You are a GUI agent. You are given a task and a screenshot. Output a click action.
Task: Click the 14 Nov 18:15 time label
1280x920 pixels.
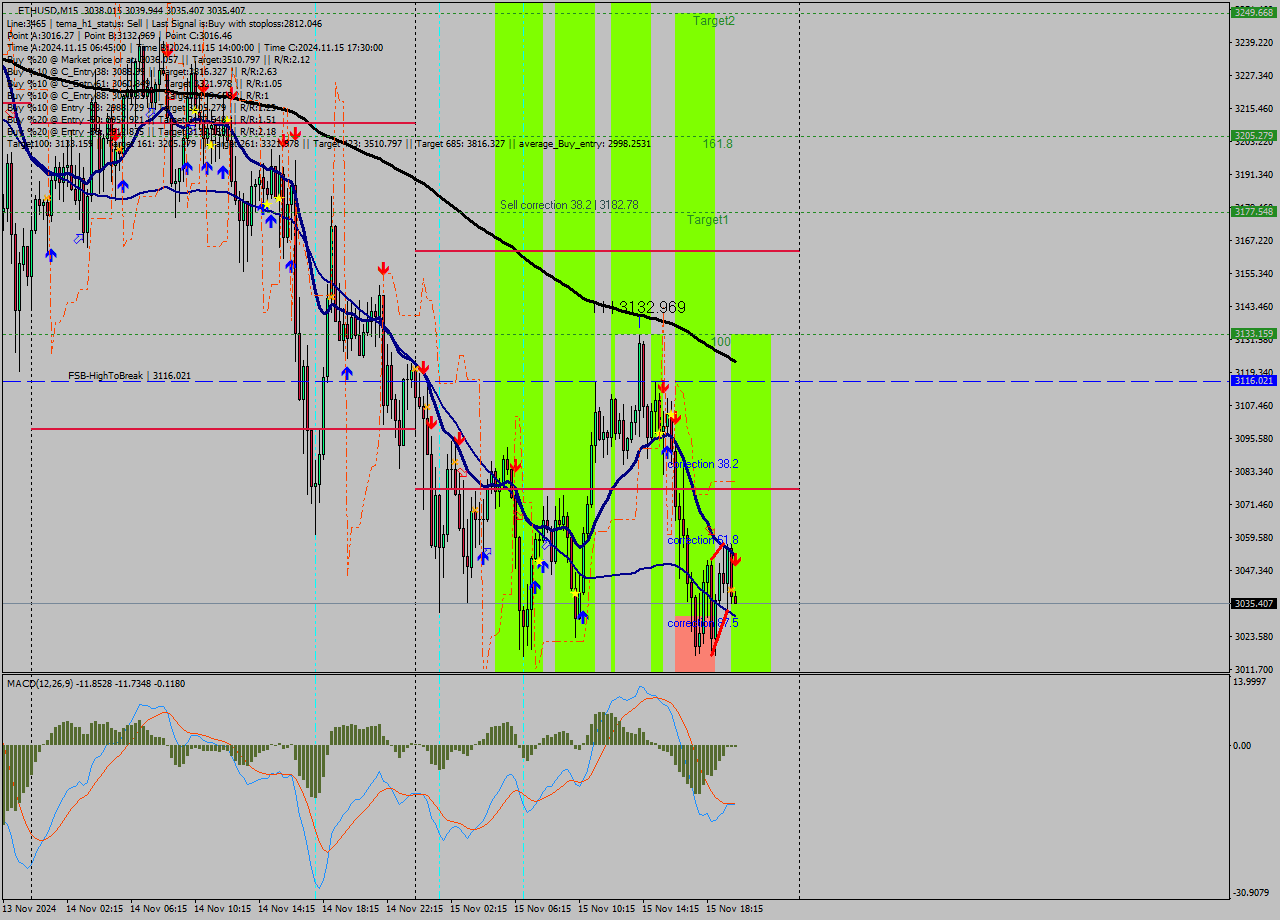350,909
